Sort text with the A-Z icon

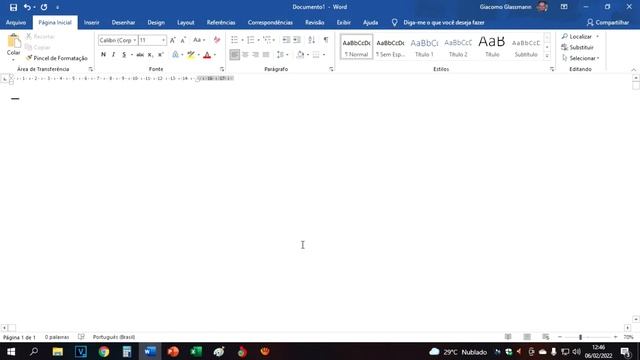[x=311, y=40]
